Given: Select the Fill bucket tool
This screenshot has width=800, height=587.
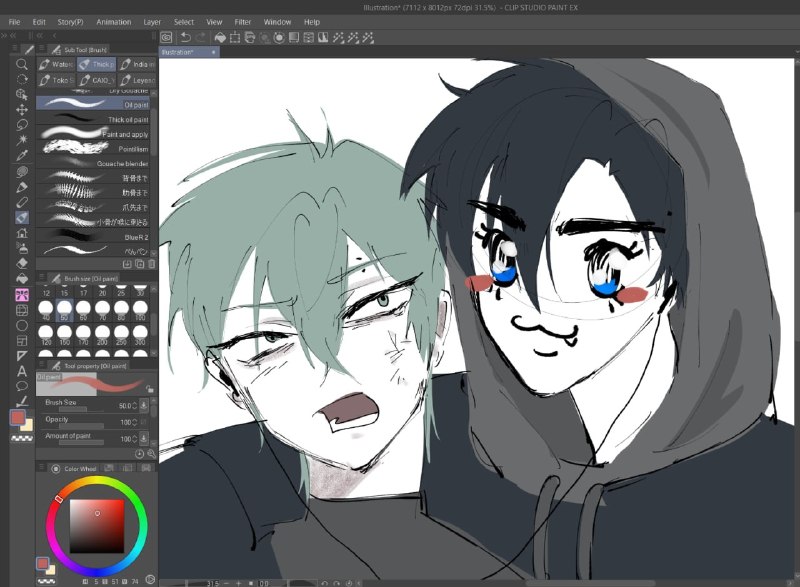Looking at the screenshot, I should 21,279.
